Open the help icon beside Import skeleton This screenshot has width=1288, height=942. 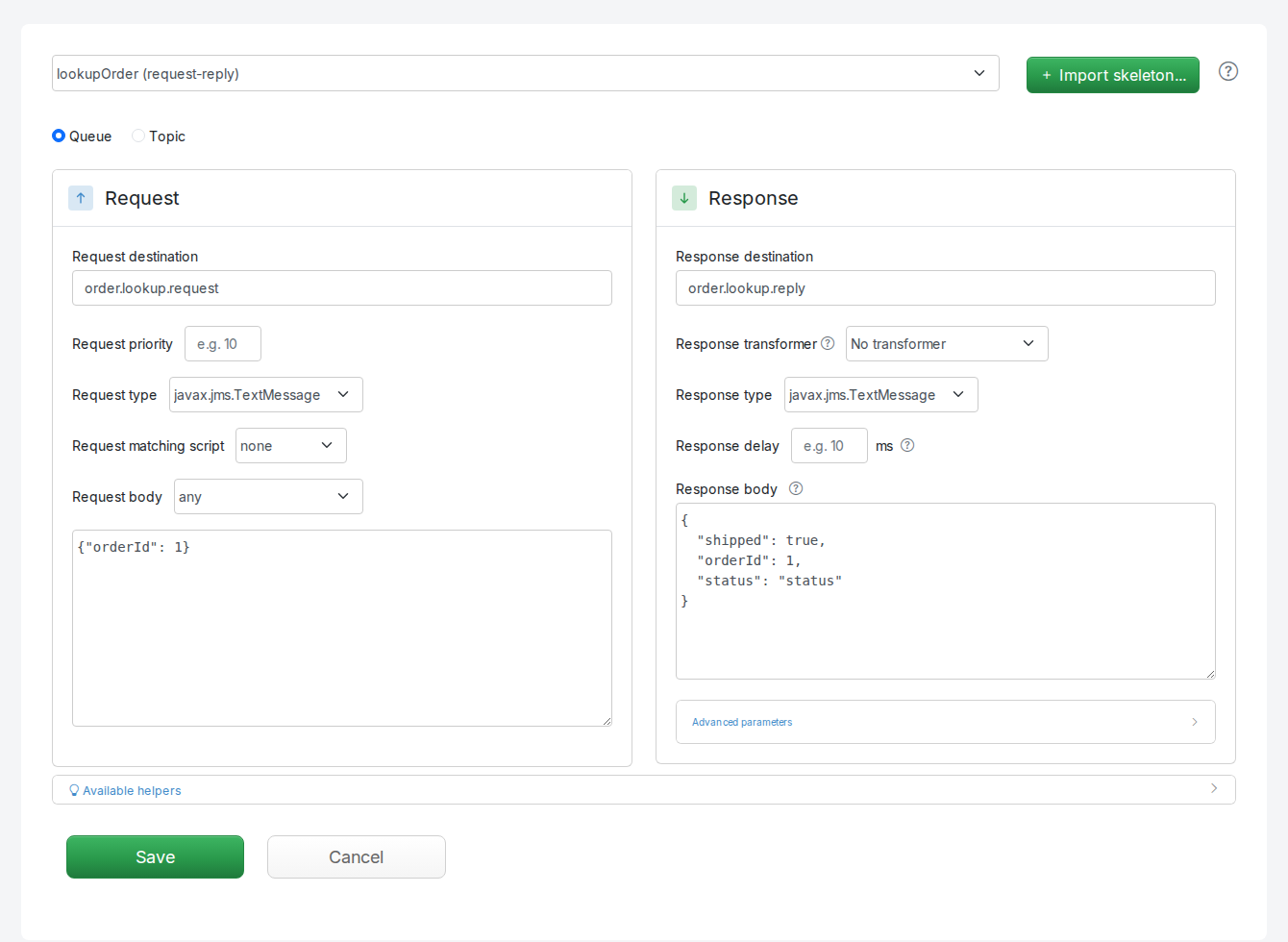(1227, 71)
